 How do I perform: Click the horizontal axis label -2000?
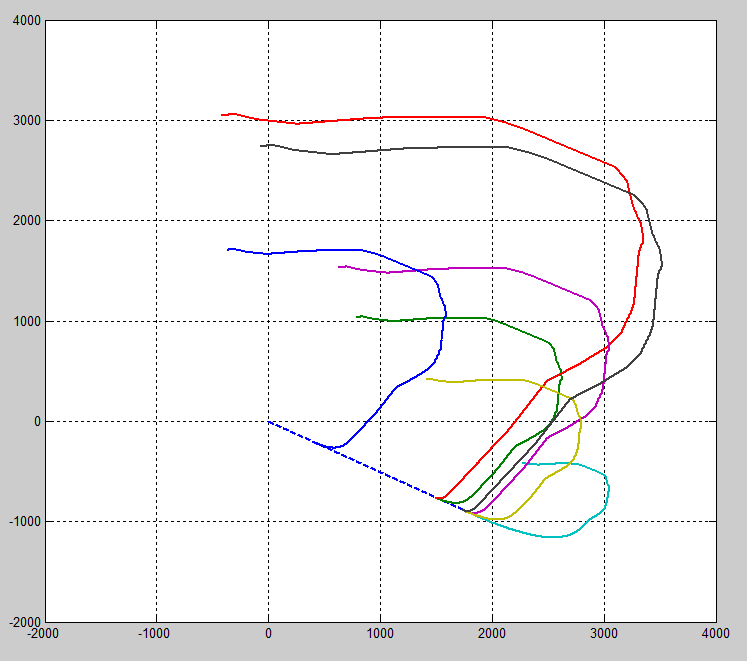click(43, 633)
